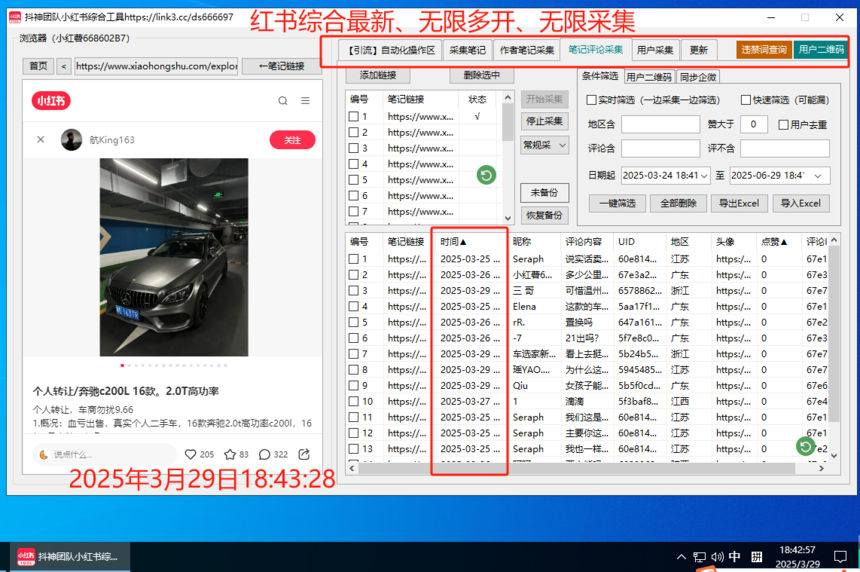Open network icon in system tray
The image size is (860, 572).
tap(699, 557)
